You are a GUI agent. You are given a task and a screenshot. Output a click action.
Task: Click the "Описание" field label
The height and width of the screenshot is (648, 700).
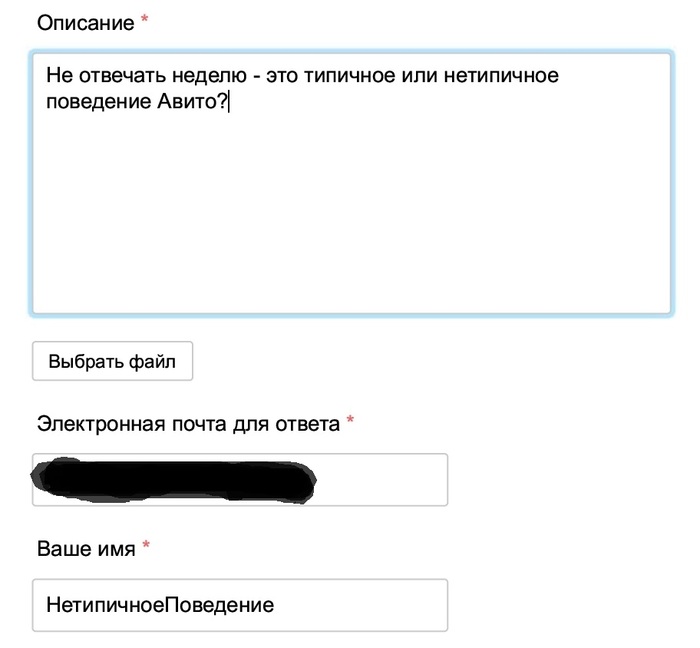(84, 22)
